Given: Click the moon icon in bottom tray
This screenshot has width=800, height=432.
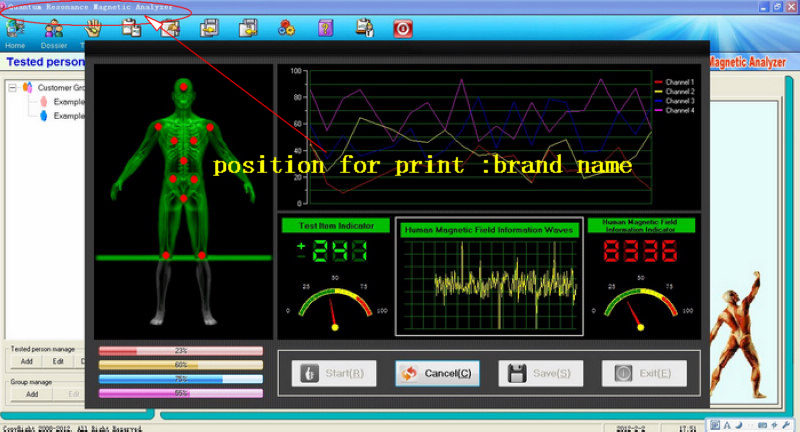Looking at the screenshot, I should coord(738,425).
